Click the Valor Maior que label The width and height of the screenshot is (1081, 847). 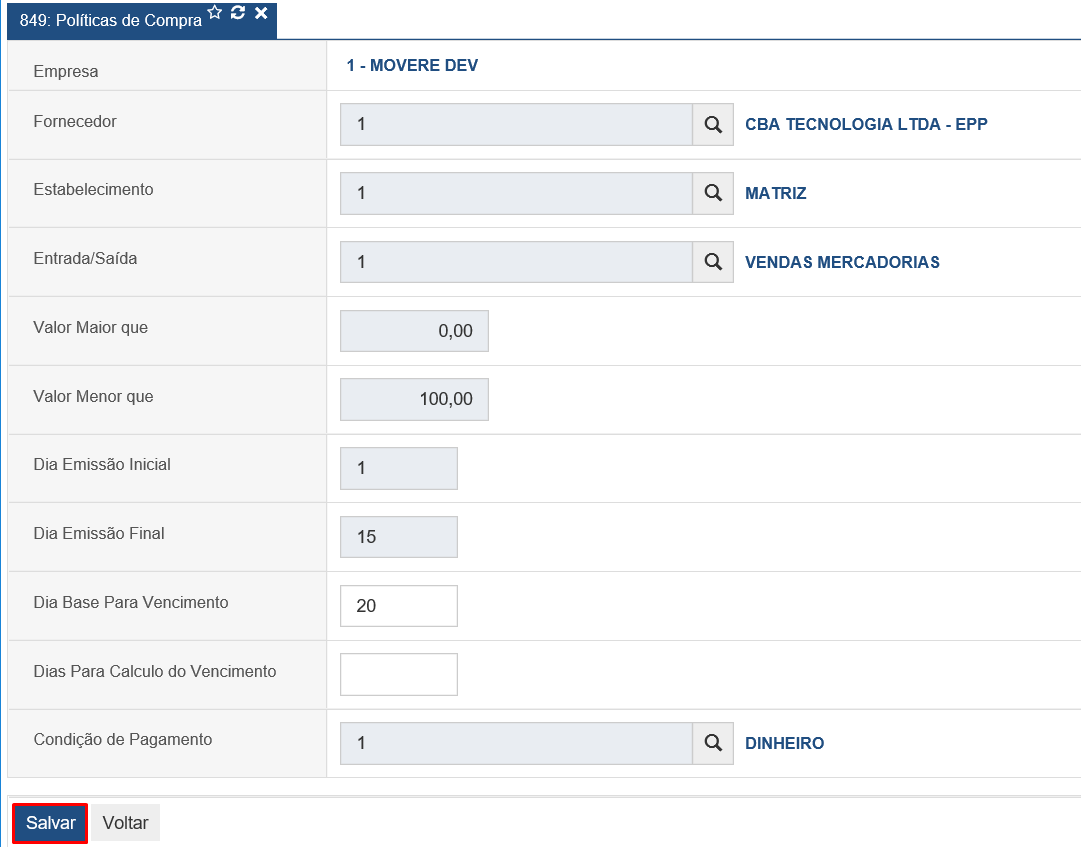pyautogui.click(x=90, y=327)
